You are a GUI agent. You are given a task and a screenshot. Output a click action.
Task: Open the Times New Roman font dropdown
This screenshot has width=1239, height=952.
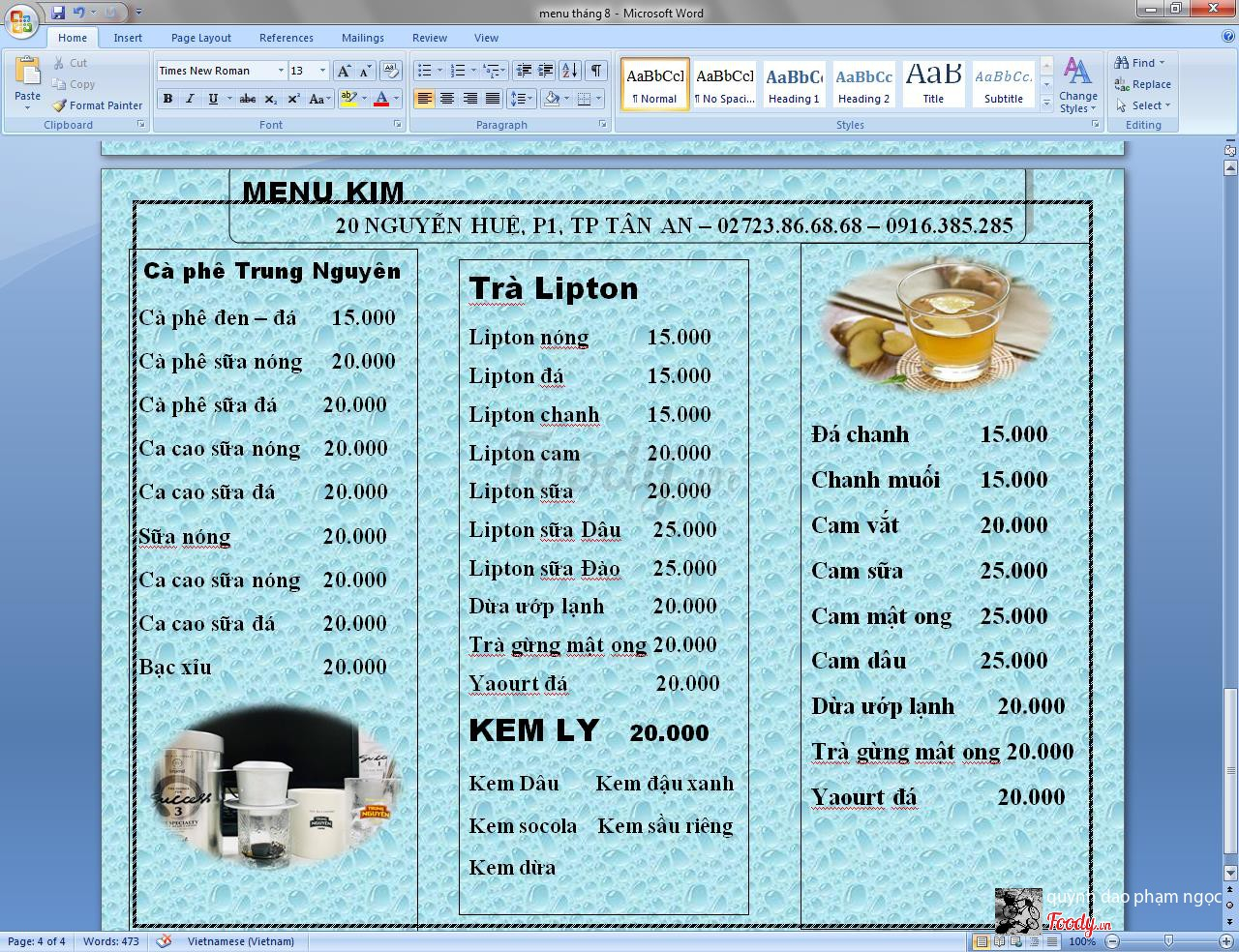[281, 71]
